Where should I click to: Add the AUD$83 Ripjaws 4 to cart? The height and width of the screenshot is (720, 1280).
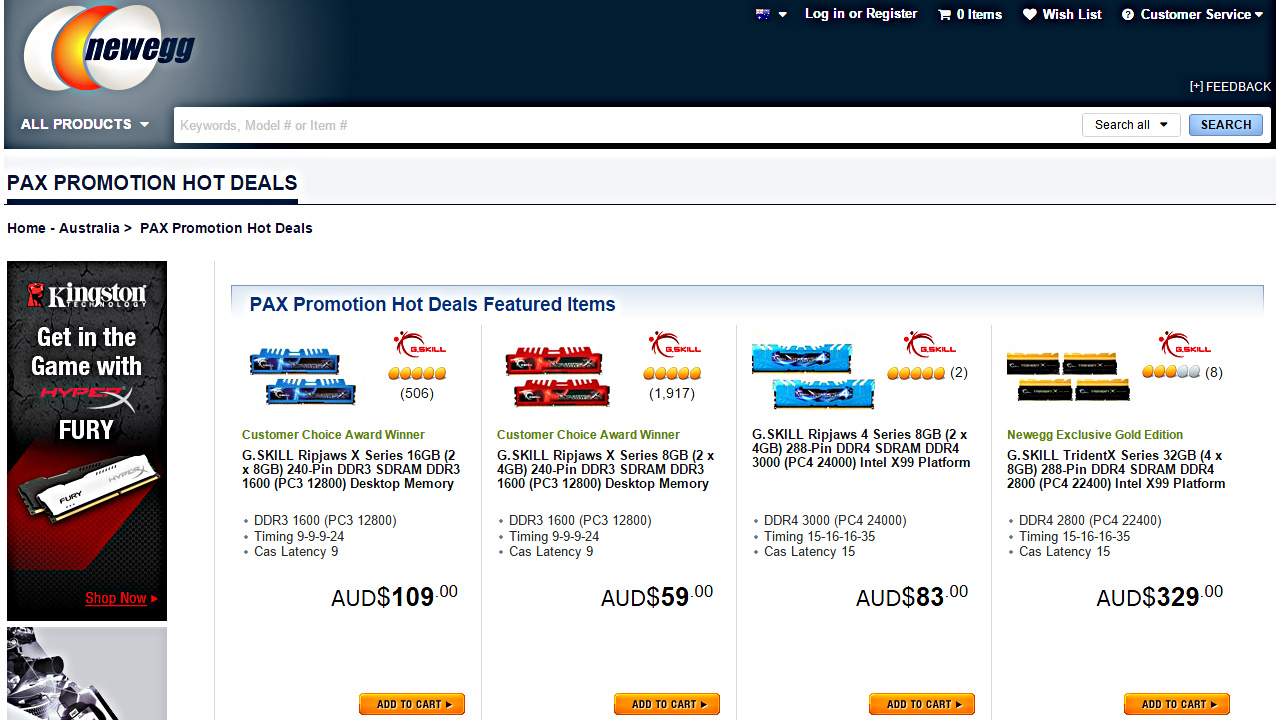coord(922,704)
